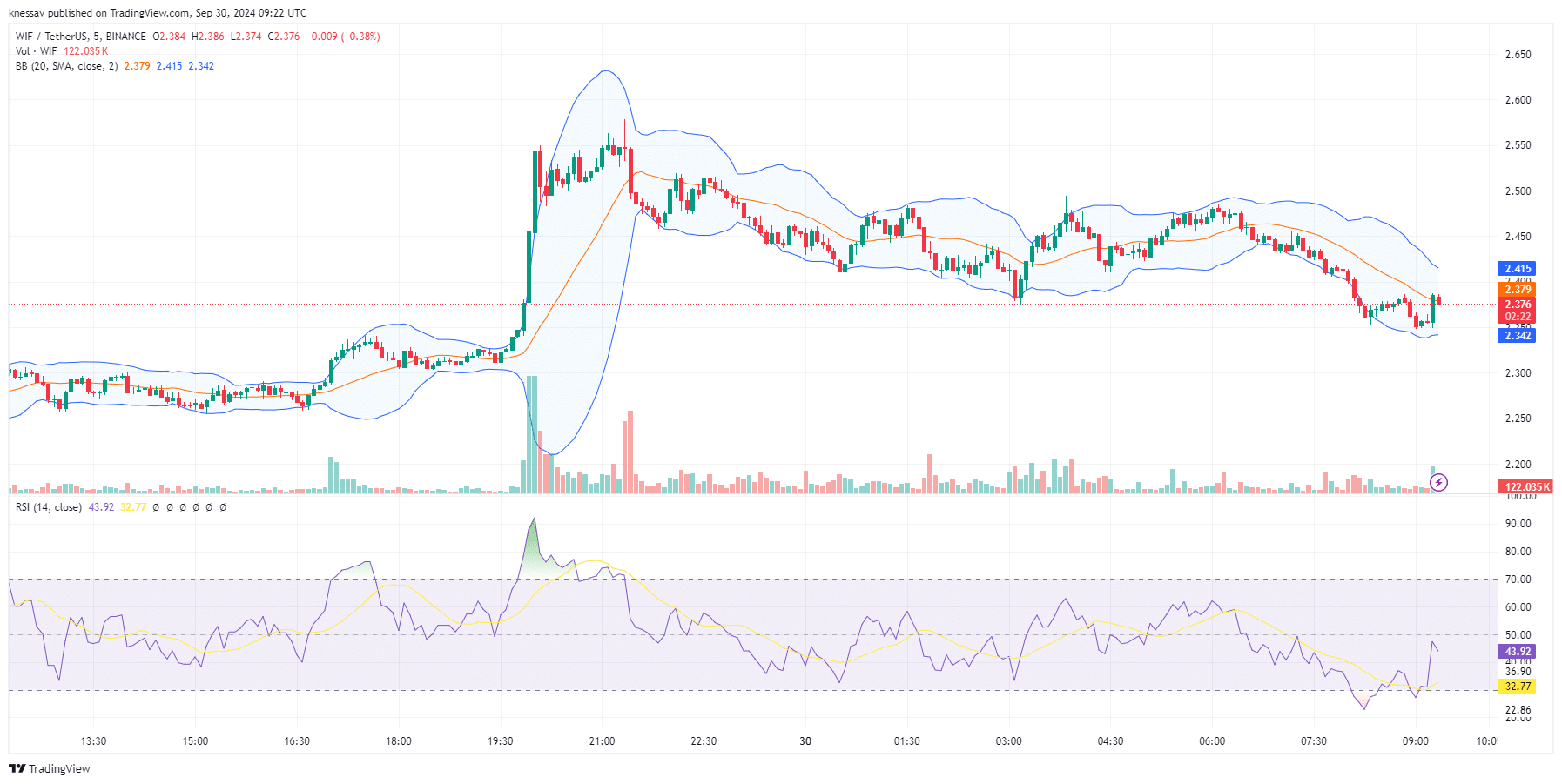Click the Vol · WIF legend label

click(37, 51)
